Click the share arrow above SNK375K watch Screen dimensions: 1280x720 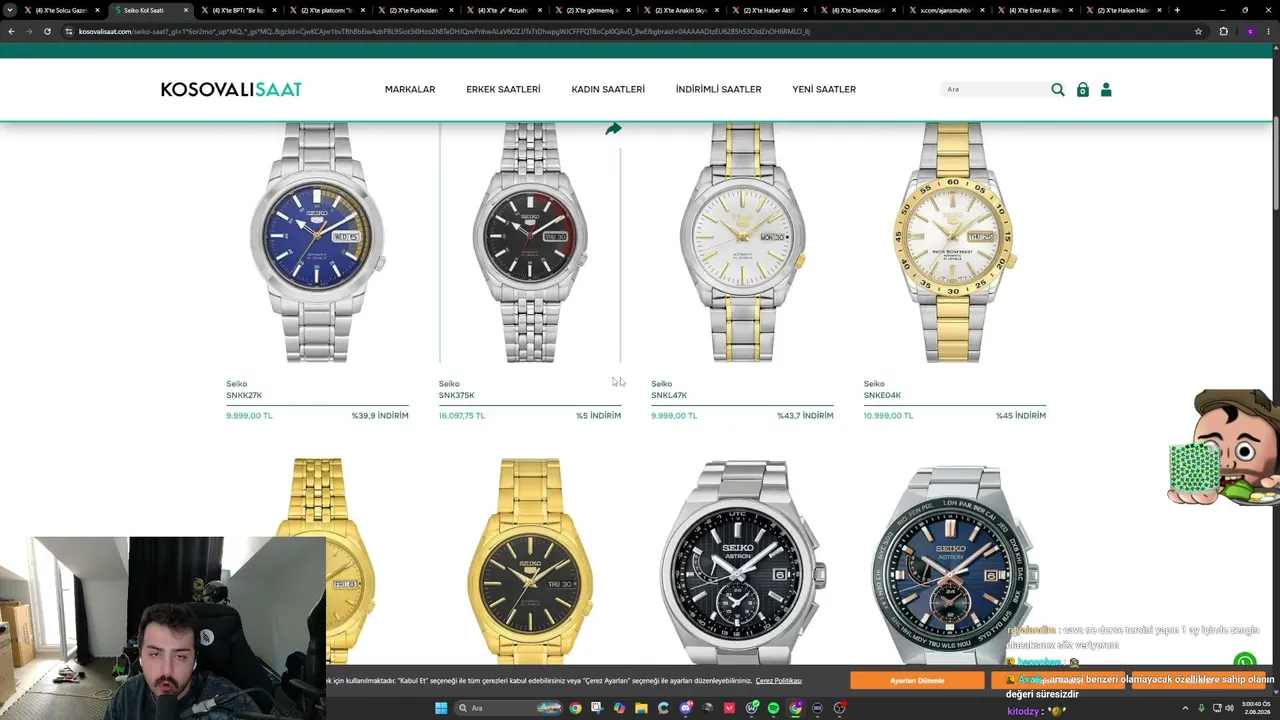613,129
